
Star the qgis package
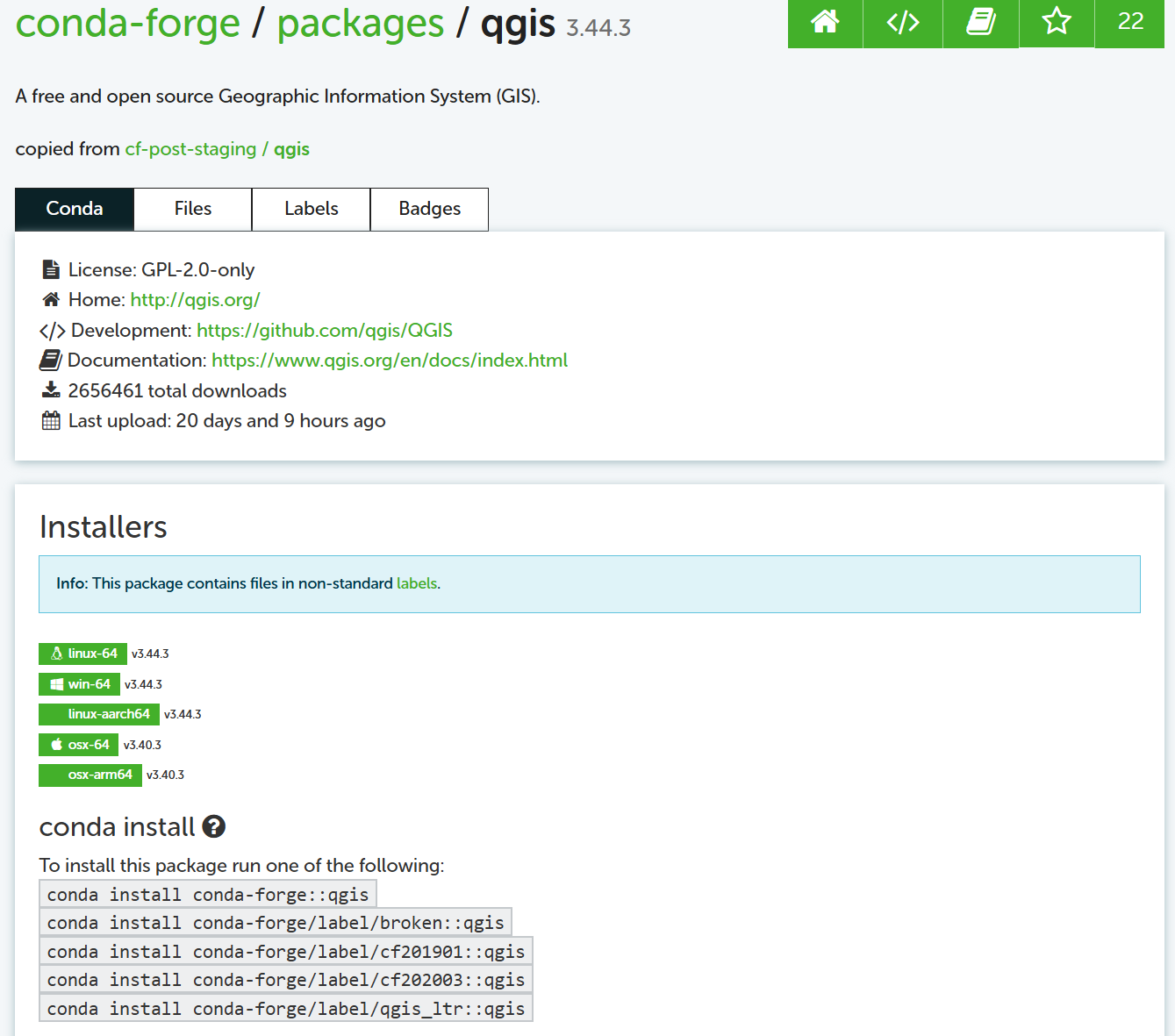(x=1057, y=22)
